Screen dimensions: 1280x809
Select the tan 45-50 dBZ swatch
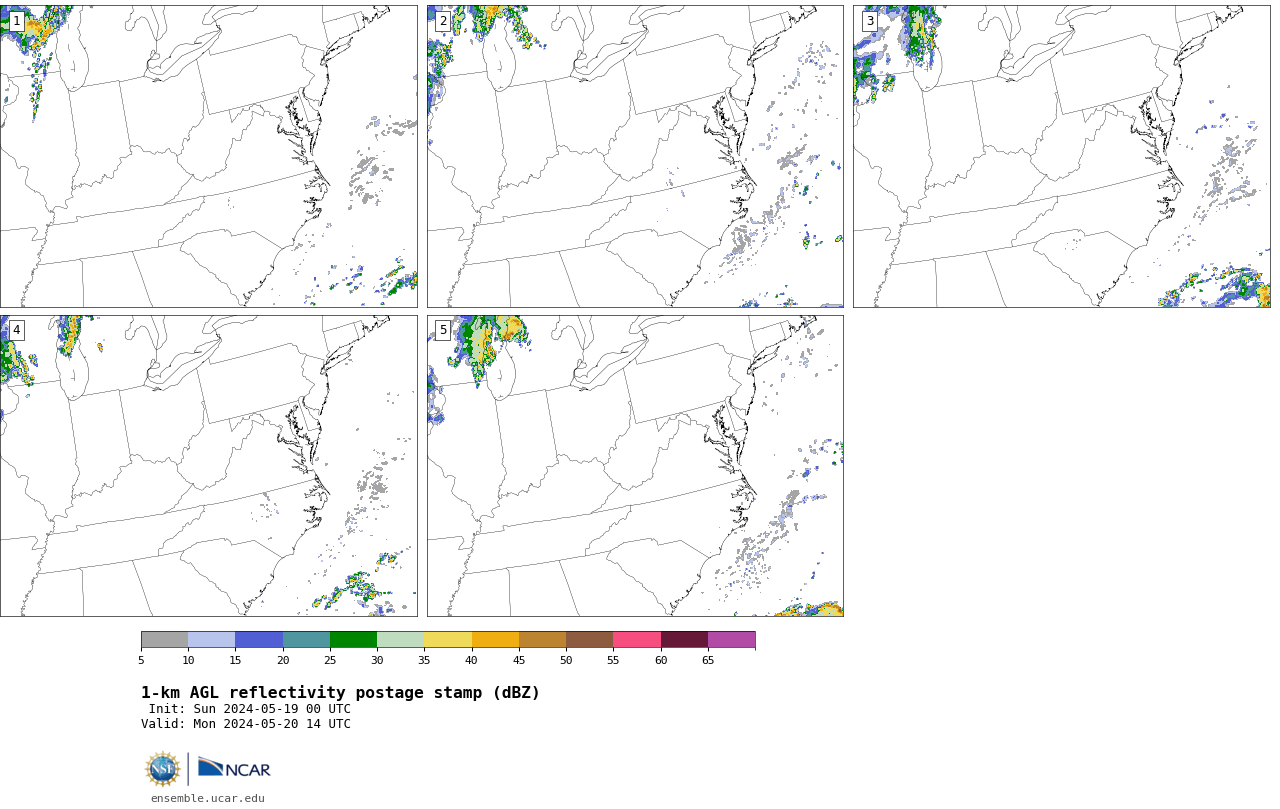pyautogui.click(x=542, y=640)
